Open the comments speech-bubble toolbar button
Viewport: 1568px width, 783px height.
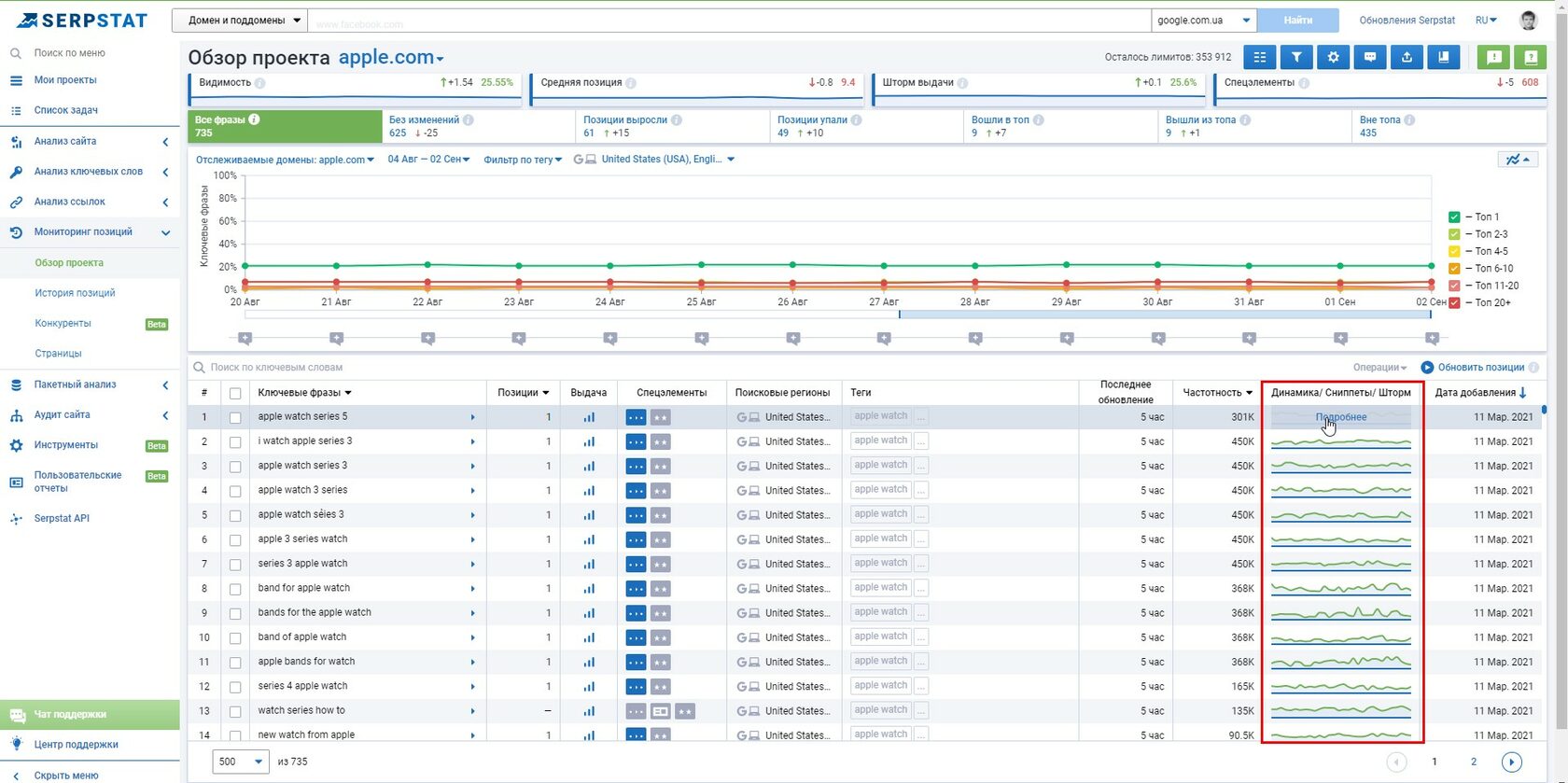pyautogui.click(x=1370, y=57)
